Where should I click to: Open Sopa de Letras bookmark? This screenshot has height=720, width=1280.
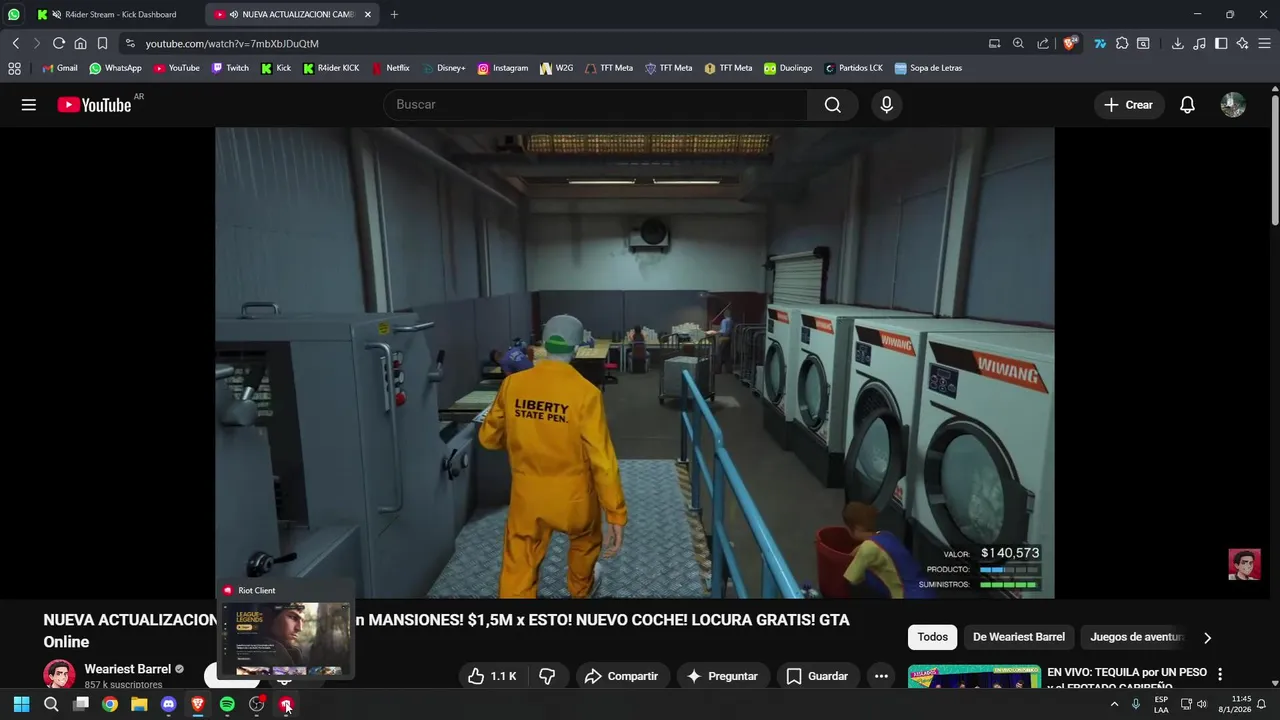pyautogui.click(x=928, y=68)
